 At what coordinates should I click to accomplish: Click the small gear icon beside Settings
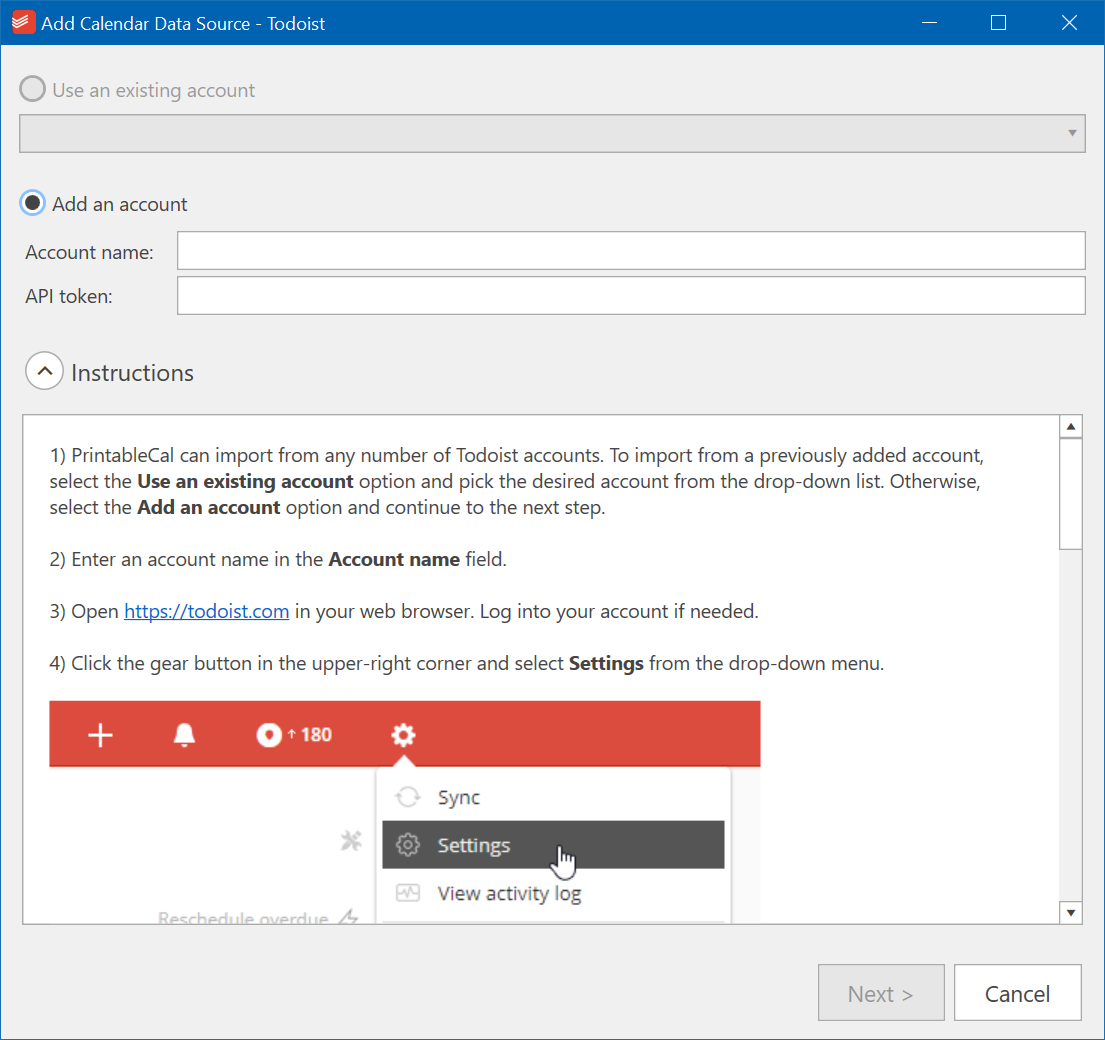point(407,844)
